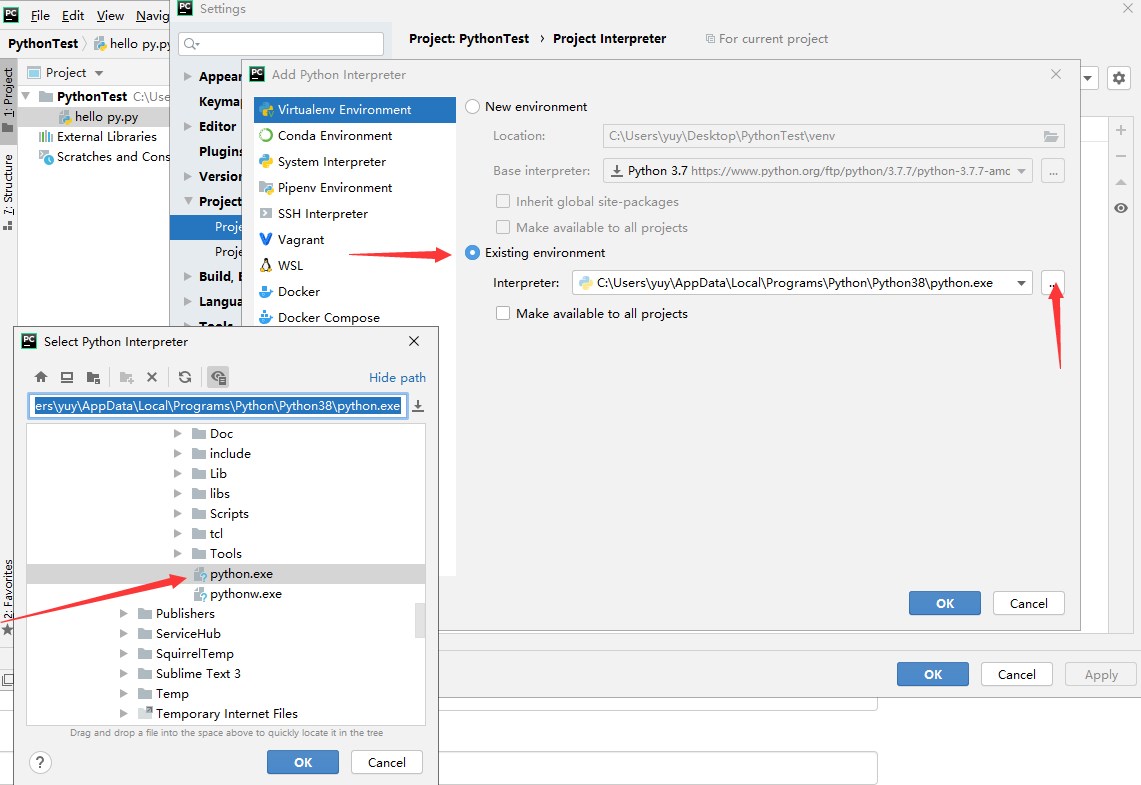Open help in Select Python Interpreter dialog

[x=40, y=762]
